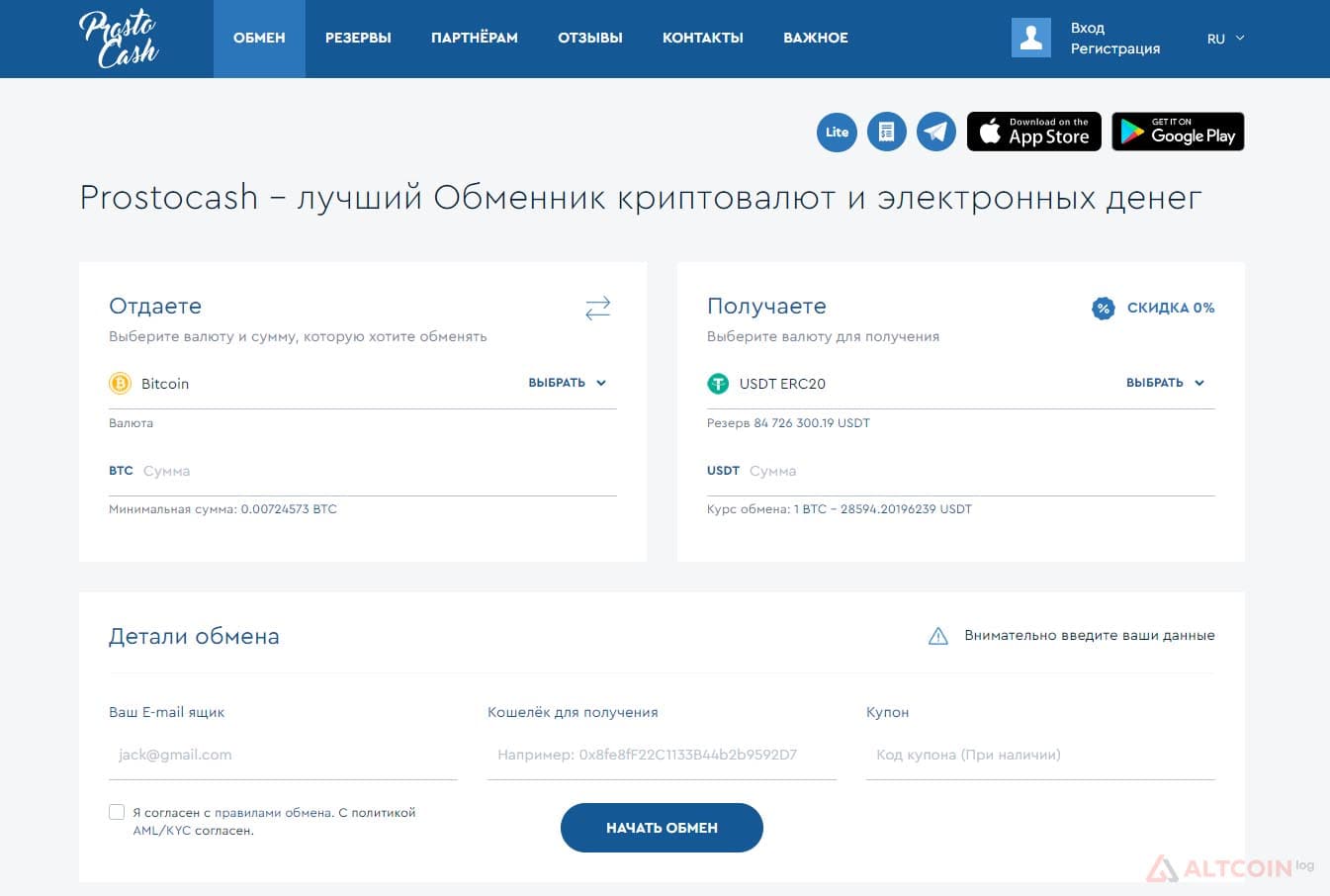This screenshot has width=1330, height=896.
Task: Click the USDT Tether coin icon
Action: (718, 384)
